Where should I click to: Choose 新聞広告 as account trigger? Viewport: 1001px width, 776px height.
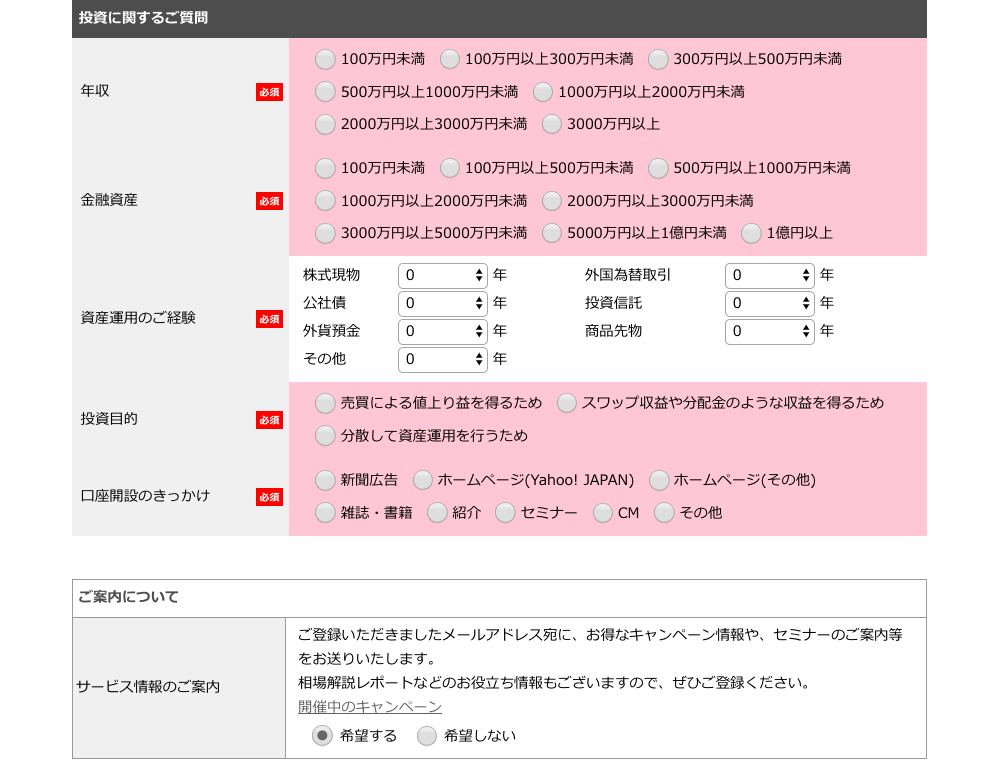click(x=325, y=481)
